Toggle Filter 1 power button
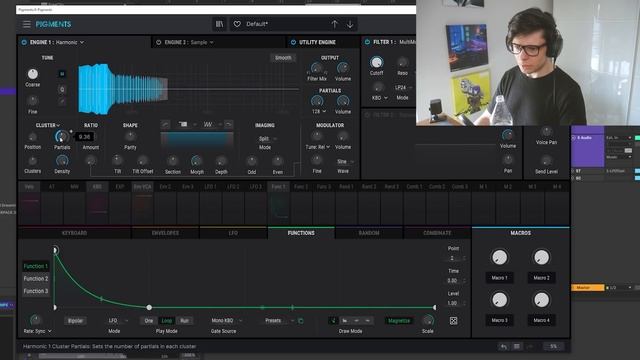 click(367, 42)
